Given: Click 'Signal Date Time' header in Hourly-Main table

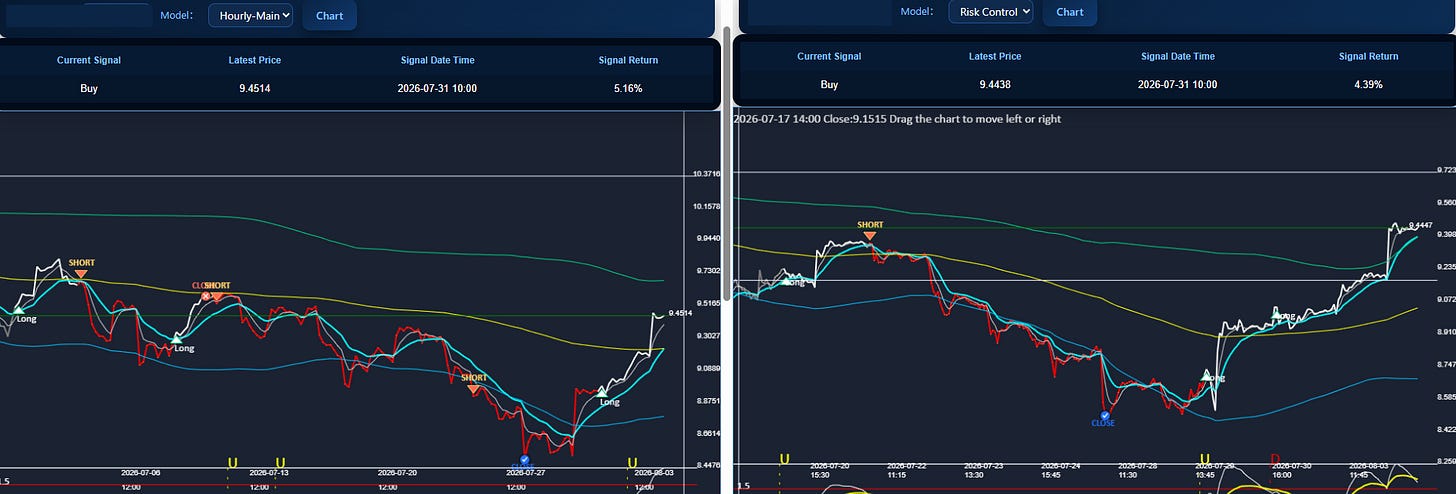Looking at the screenshot, I should coord(436,60).
